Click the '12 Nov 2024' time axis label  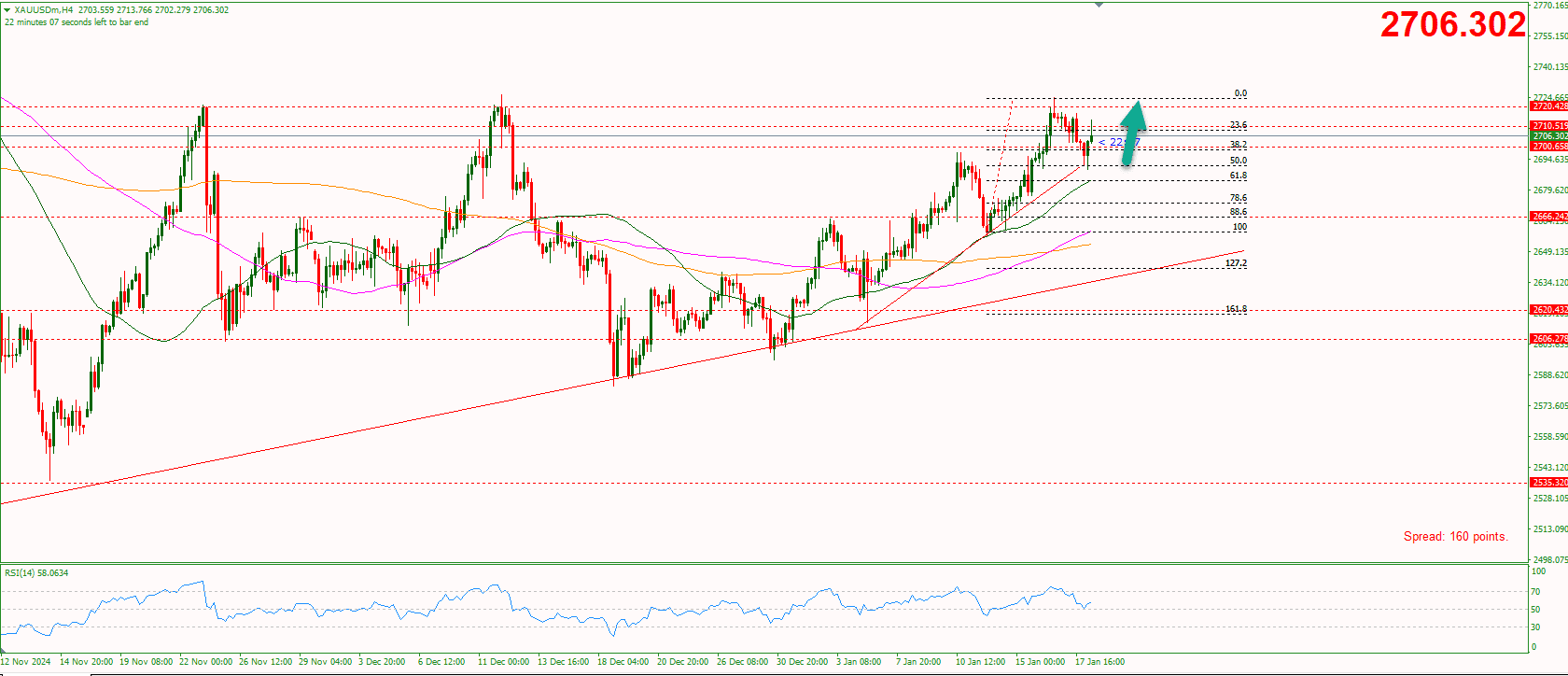(26, 662)
